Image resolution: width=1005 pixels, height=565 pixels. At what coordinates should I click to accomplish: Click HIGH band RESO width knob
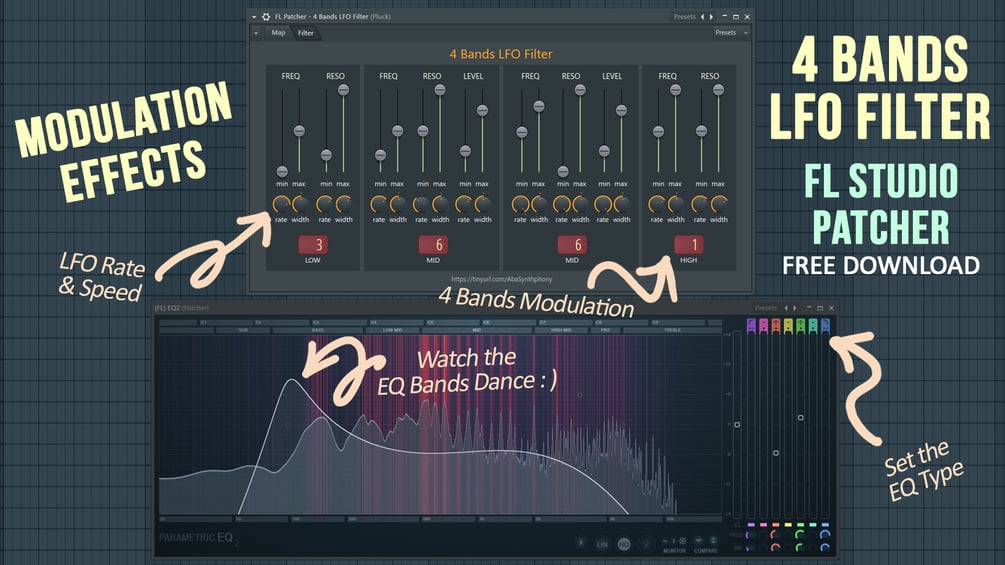[x=719, y=204]
